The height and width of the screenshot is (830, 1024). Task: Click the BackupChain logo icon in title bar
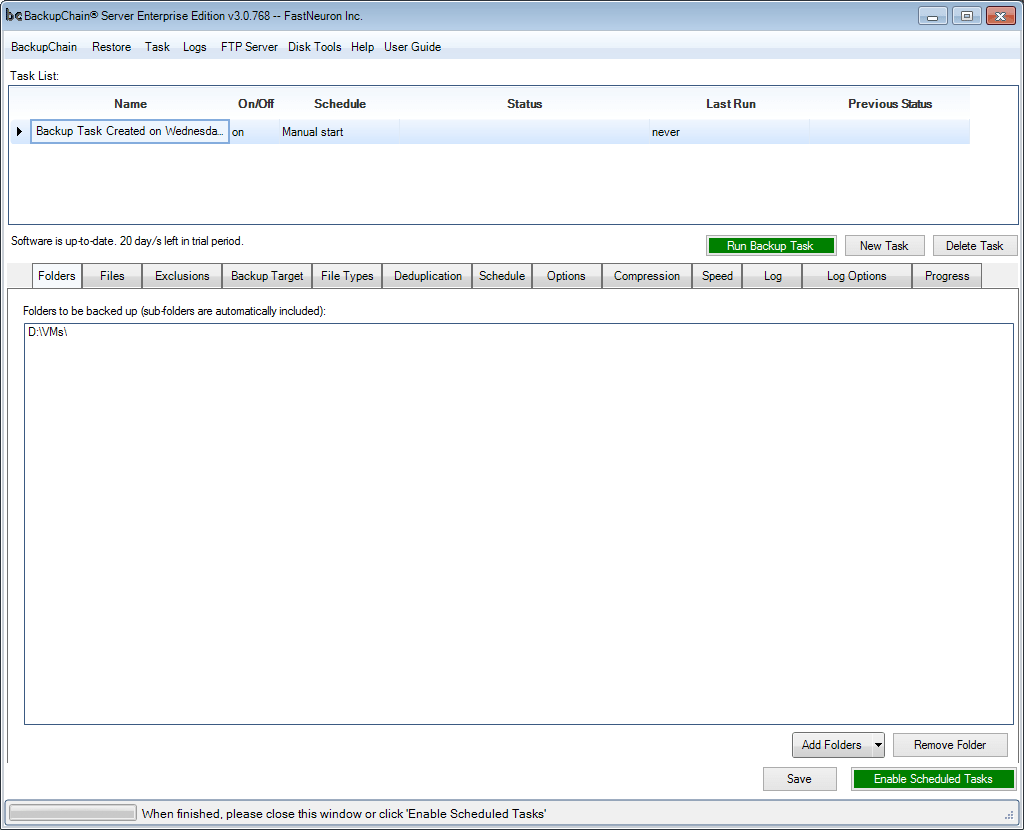coord(14,15)
